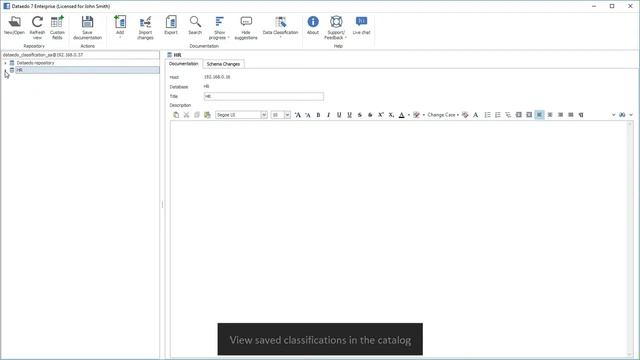Click the find binoculars icon
This screenshot has height=360, width=640.
[x=622, y=115]
